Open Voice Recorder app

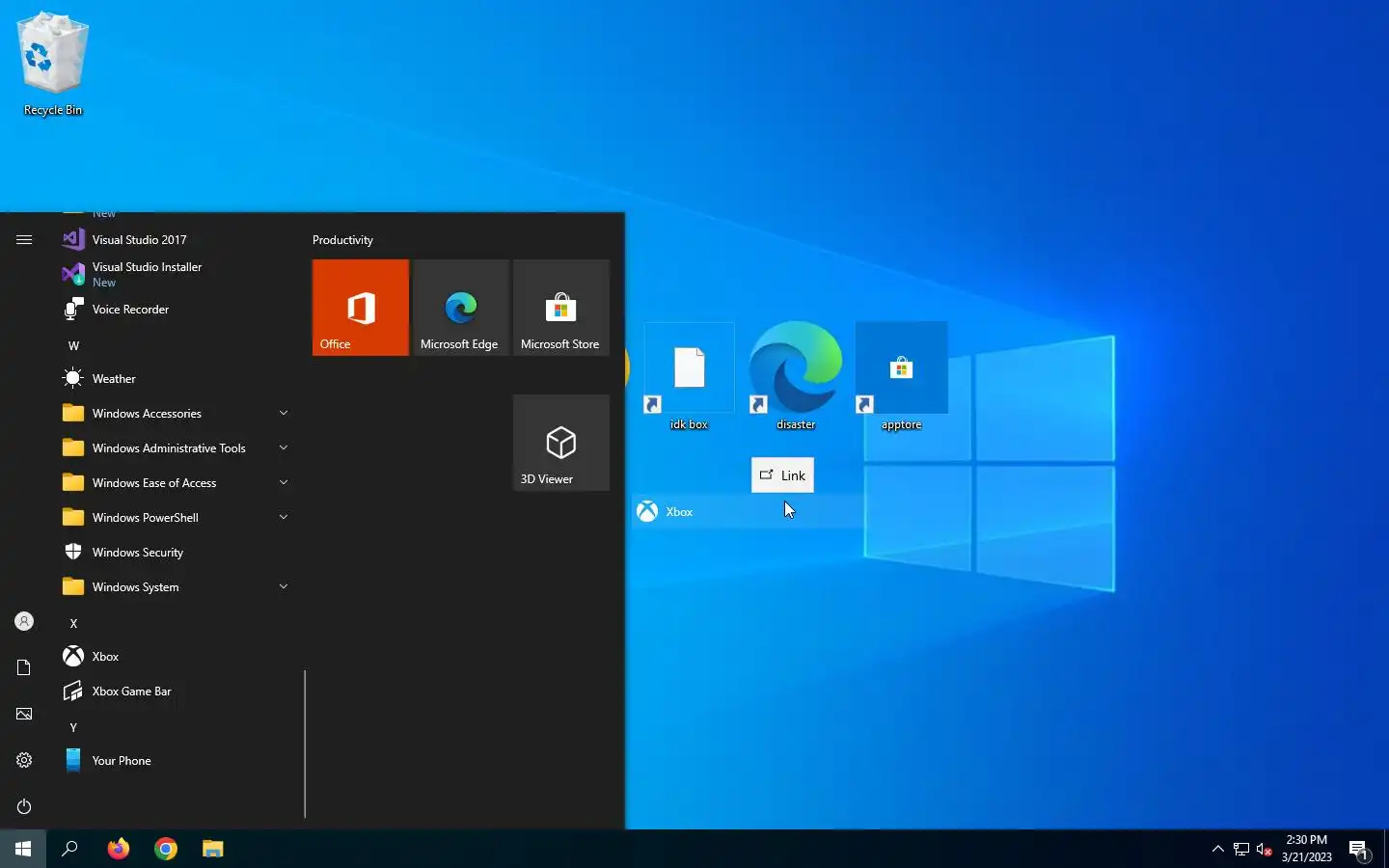pyautogui.click(x=177, y=309)
